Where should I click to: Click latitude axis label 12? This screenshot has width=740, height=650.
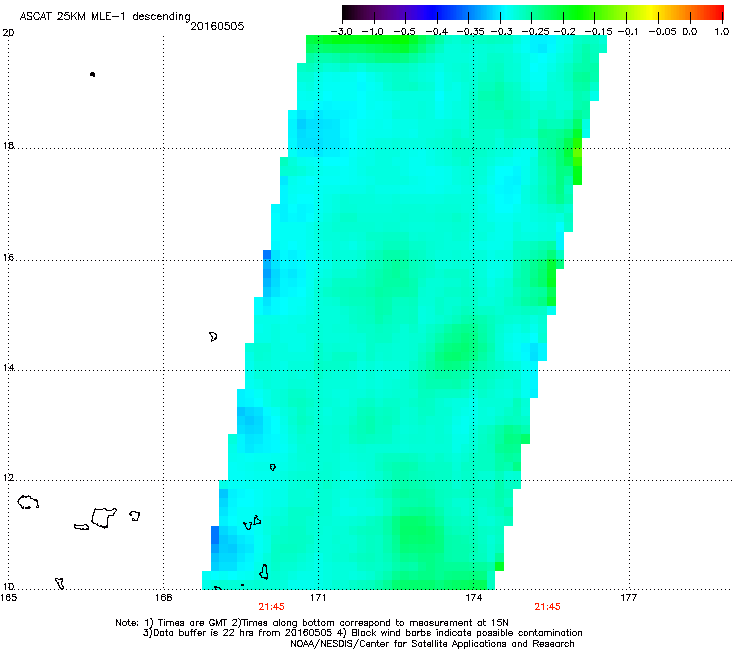(8, 478)
